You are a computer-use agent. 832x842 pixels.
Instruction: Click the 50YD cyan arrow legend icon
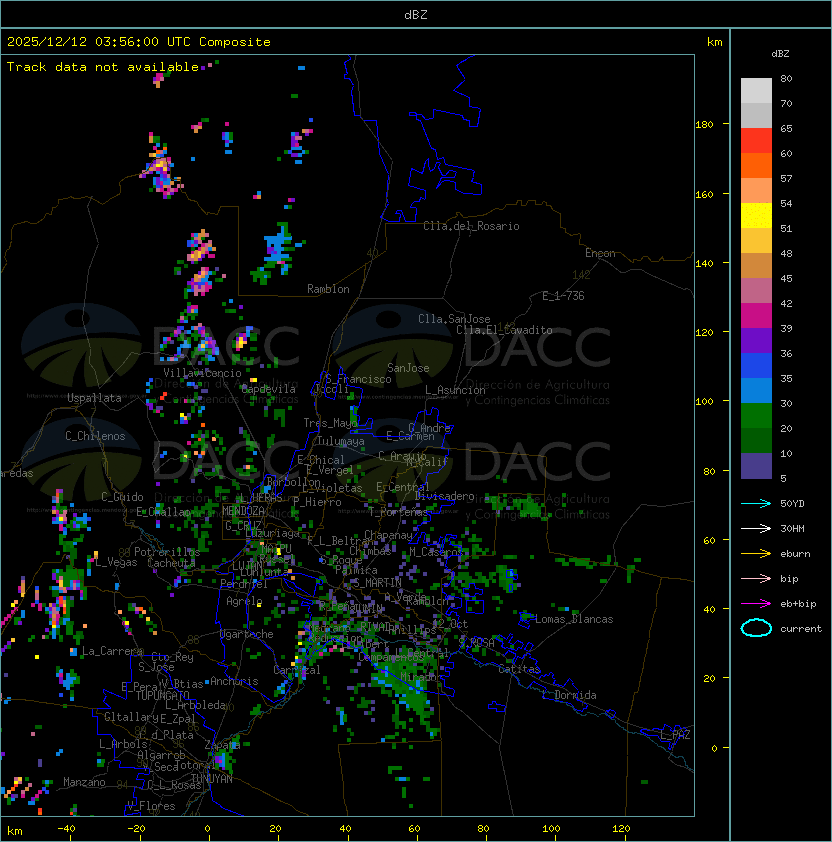pyautogui.click(x=756, y=503)
